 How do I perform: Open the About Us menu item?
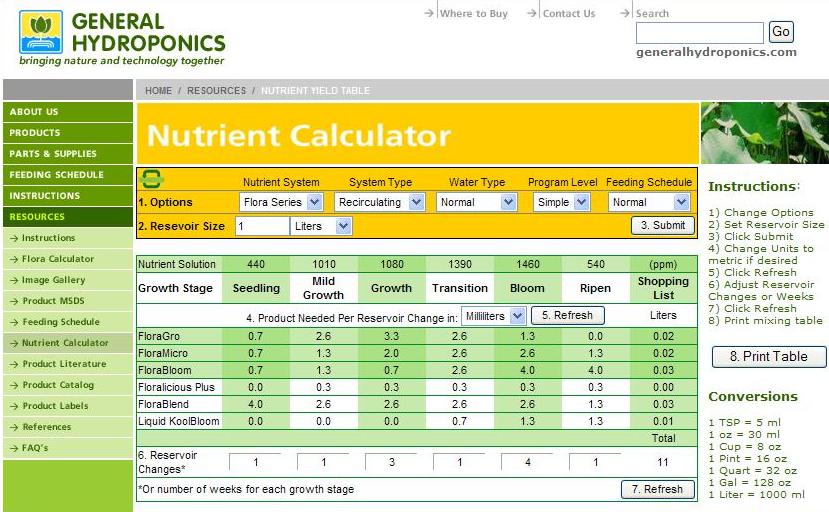[68, 112]
